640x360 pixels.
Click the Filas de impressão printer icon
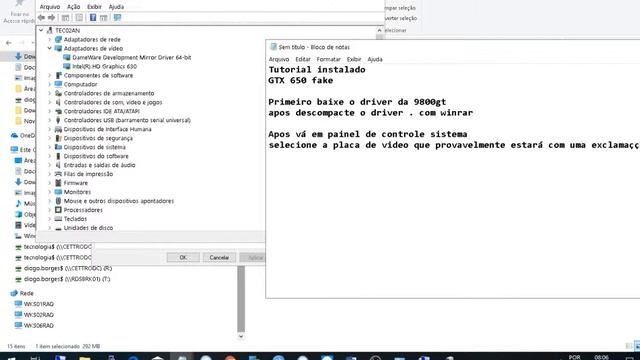tap(58, 174)
